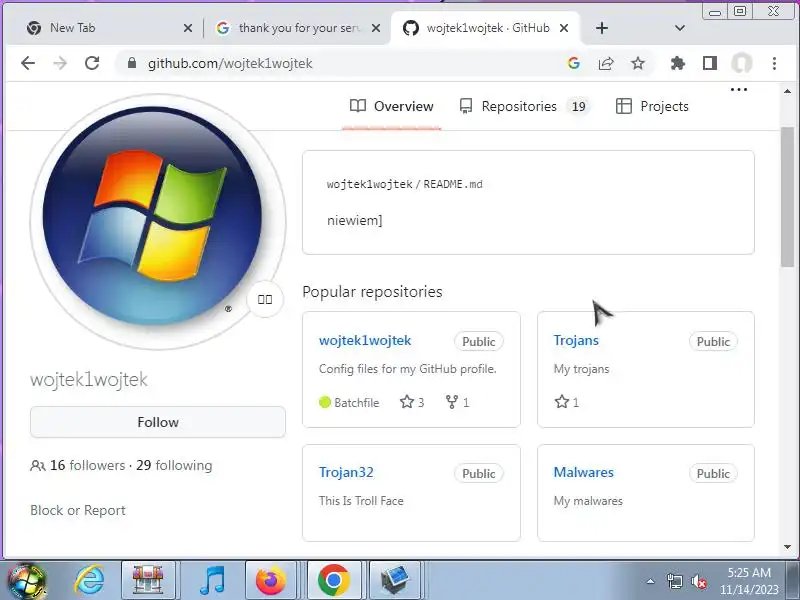The width and height of the screenshot is (800, 600).
Task: Switch to the Google 'thank you' tab
Action: [x=296, y=28]
